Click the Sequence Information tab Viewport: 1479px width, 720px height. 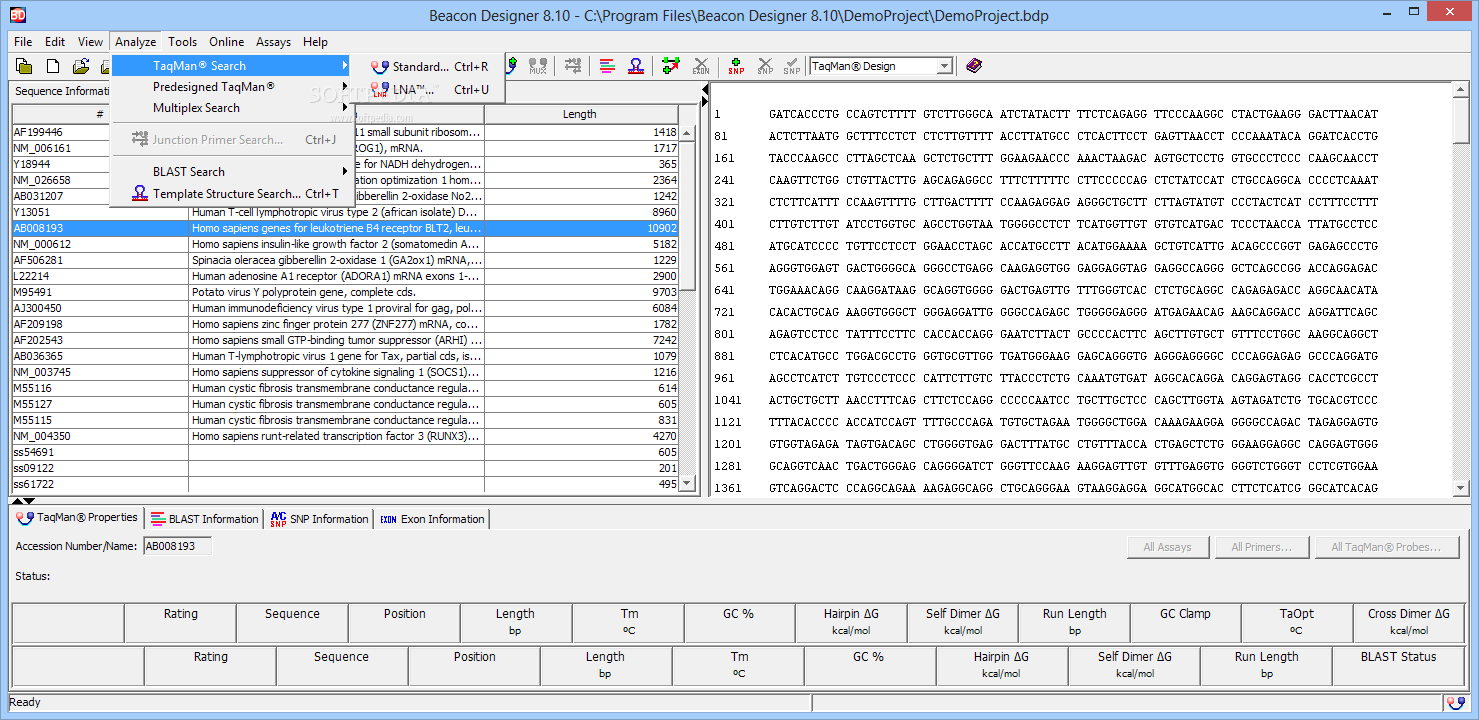tap(60, 91)
